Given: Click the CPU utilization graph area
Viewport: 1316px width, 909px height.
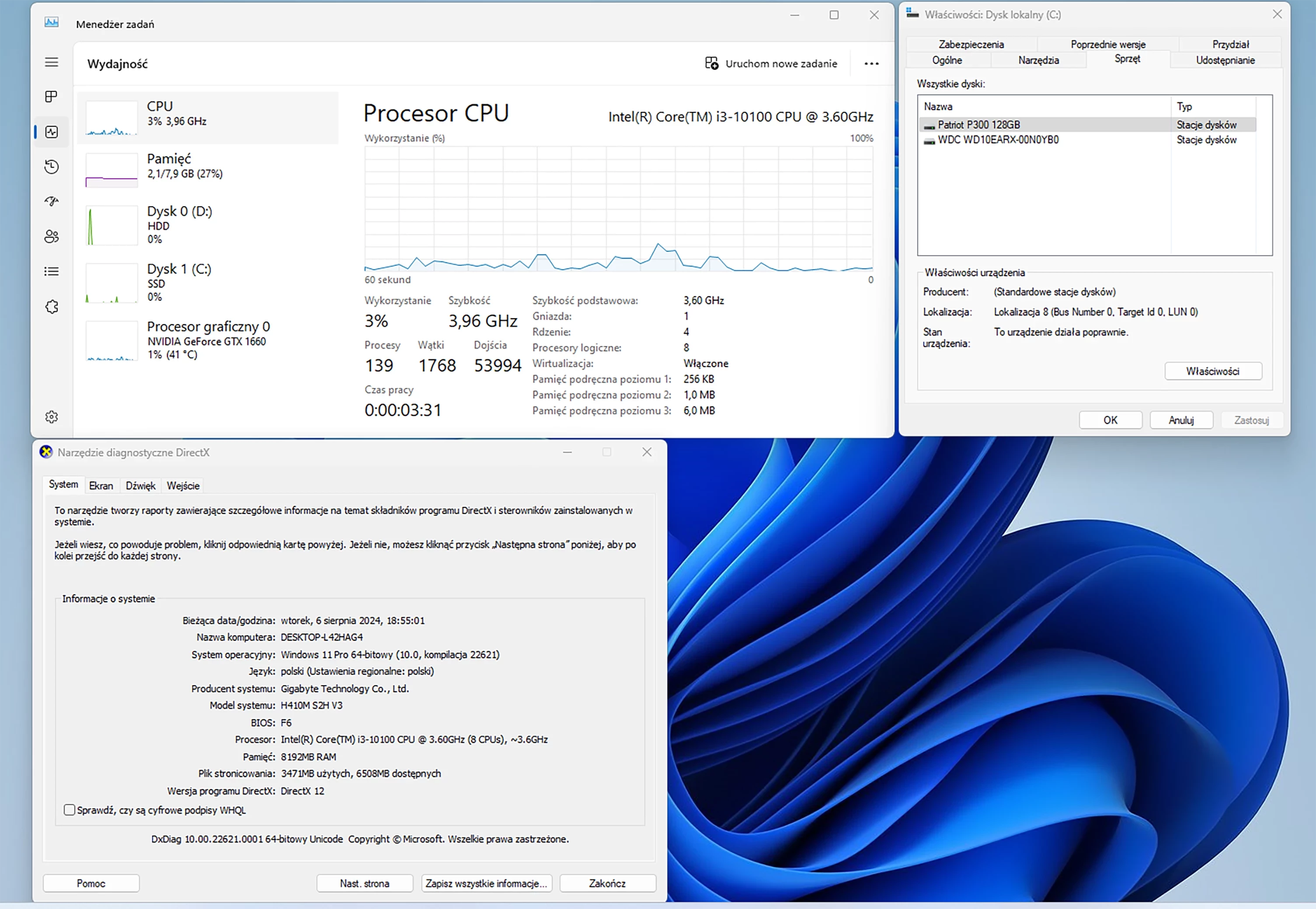Looking at the screenshot, I should click(619, 208).
